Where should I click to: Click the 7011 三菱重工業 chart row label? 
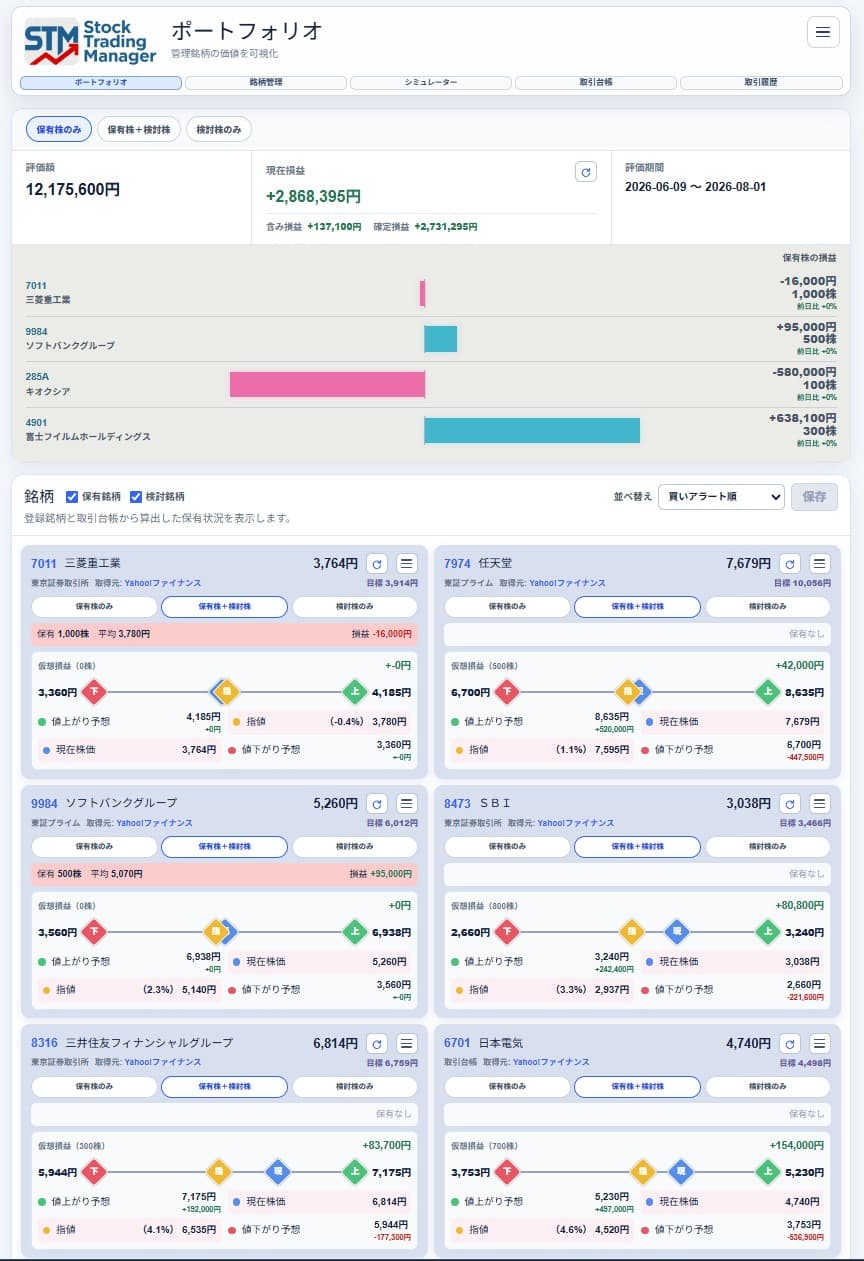48,293
